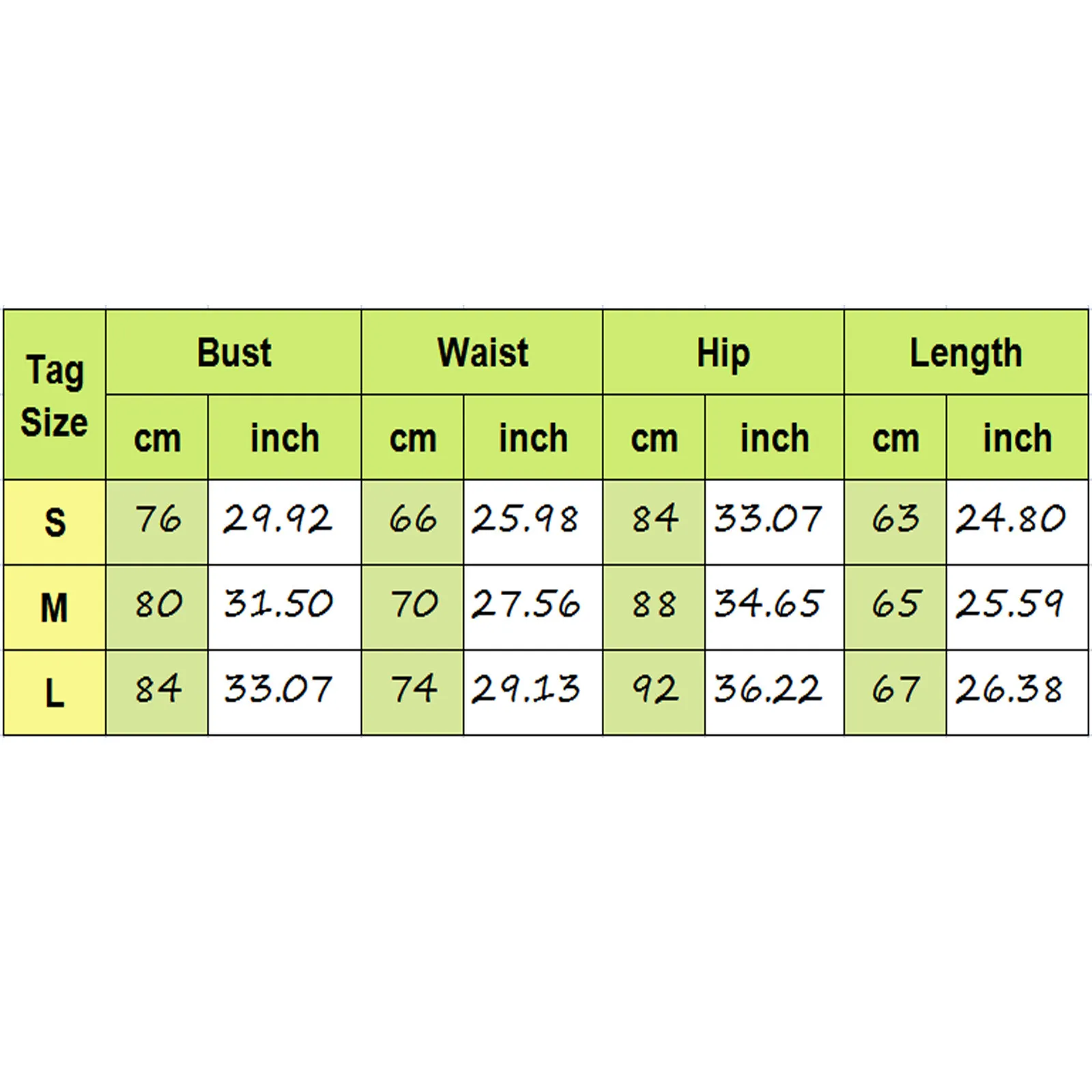This screenshot has height=1092, width=1092.
Task: Select the 29.92 bust inch cell
Action: 278,519
